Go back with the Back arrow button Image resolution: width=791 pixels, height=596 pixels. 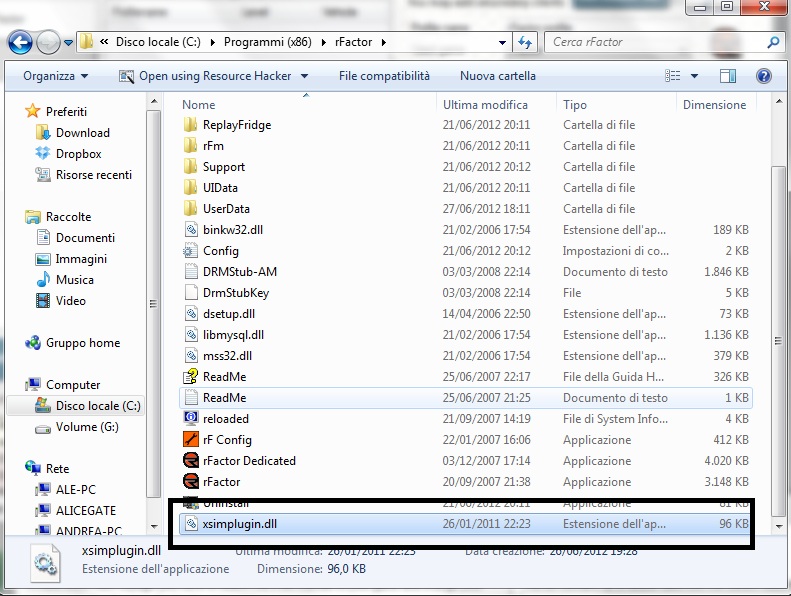[x=20, y=42]
